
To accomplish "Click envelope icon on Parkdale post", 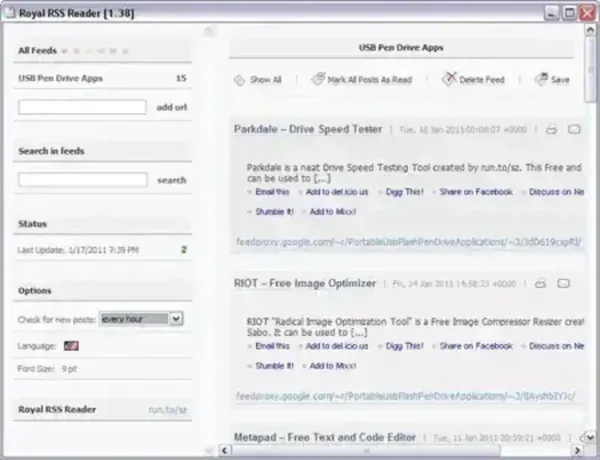I will tap(574, 129).
